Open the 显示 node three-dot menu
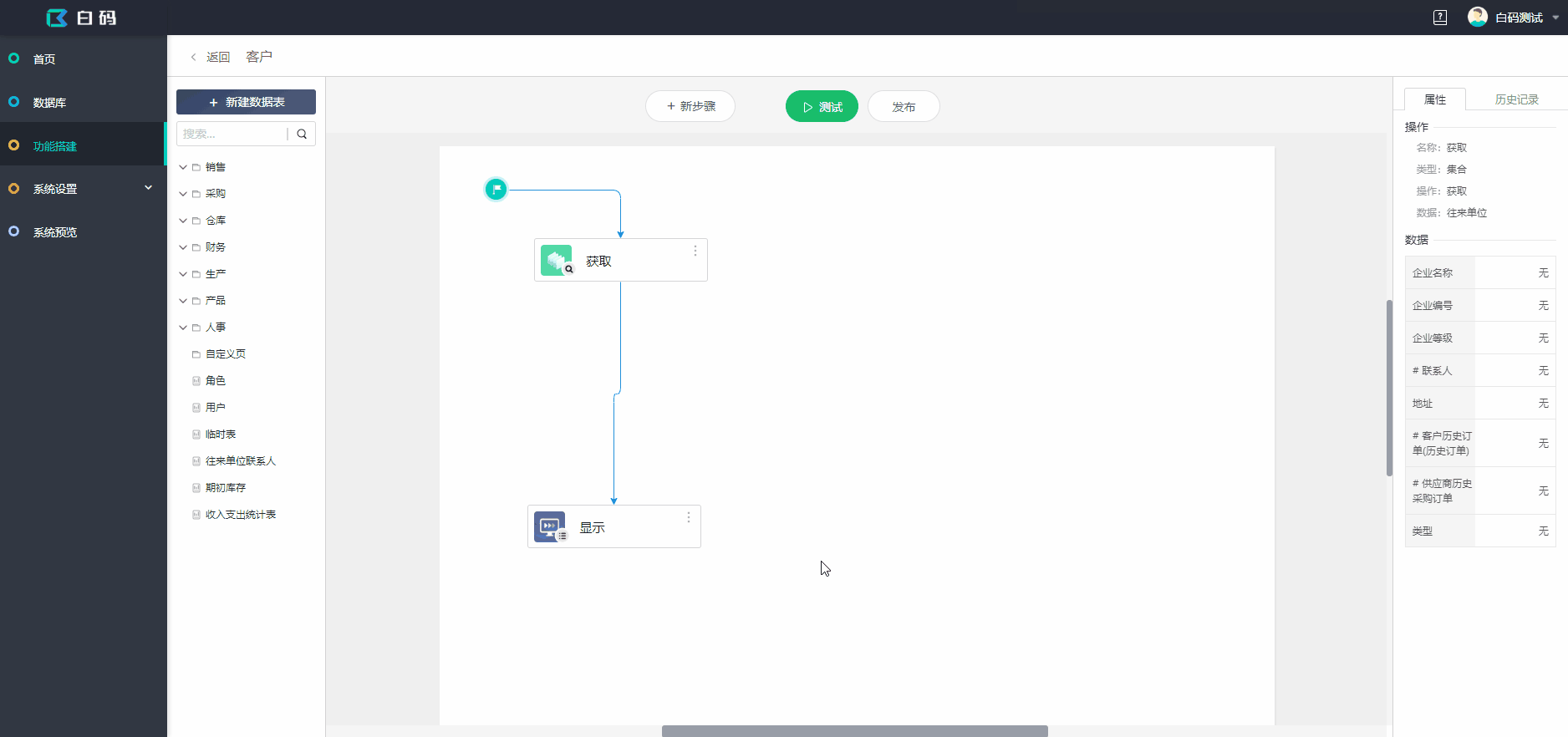Screen dimensions: 1568x737 (x=688, y=517)
